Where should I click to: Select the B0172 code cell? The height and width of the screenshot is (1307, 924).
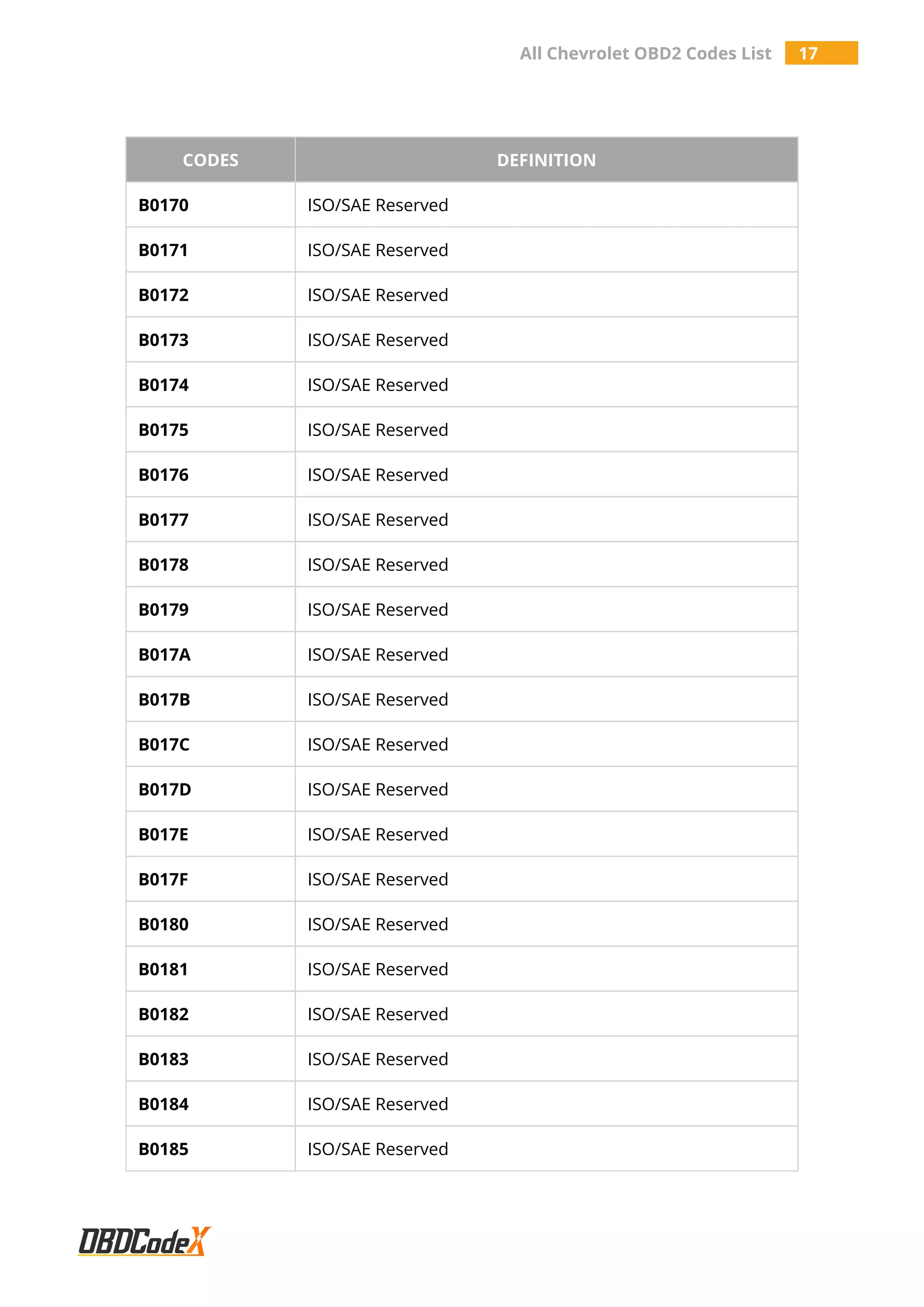[163, 295]
